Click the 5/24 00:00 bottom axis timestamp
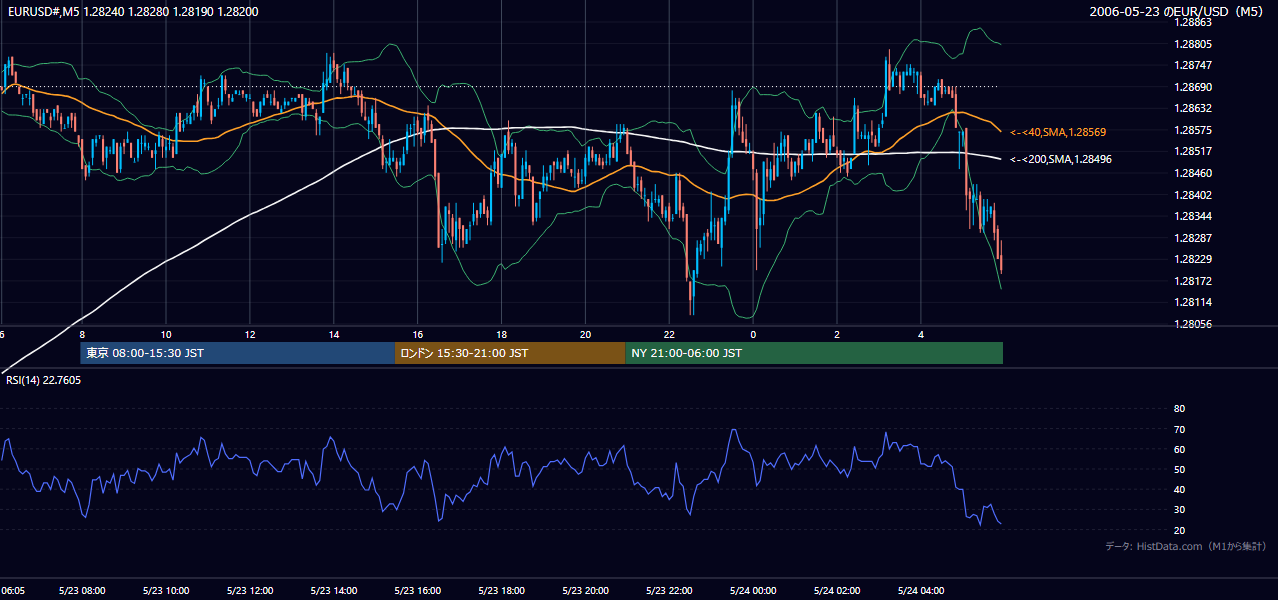 (x=753, y=590)
